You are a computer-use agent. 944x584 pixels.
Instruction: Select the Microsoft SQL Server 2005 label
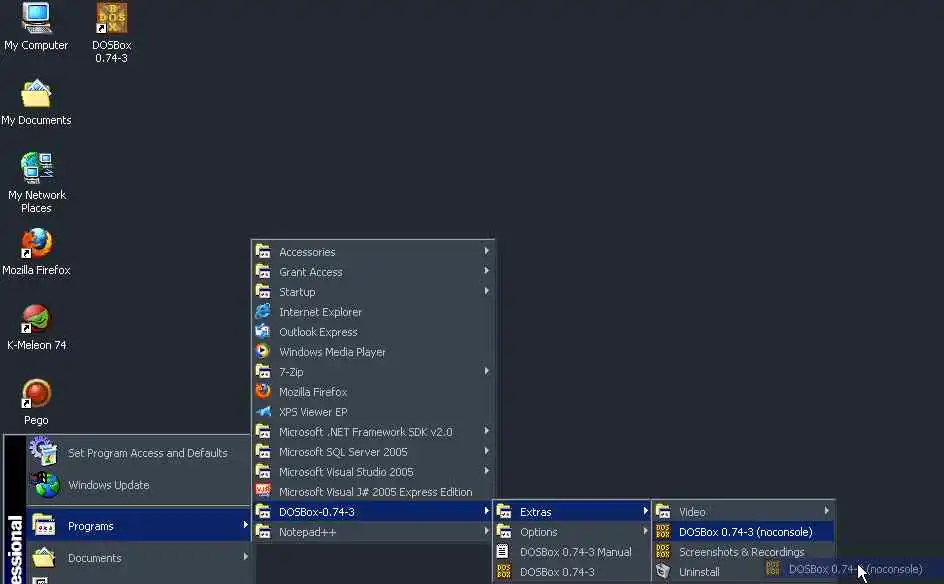[343, 452]
